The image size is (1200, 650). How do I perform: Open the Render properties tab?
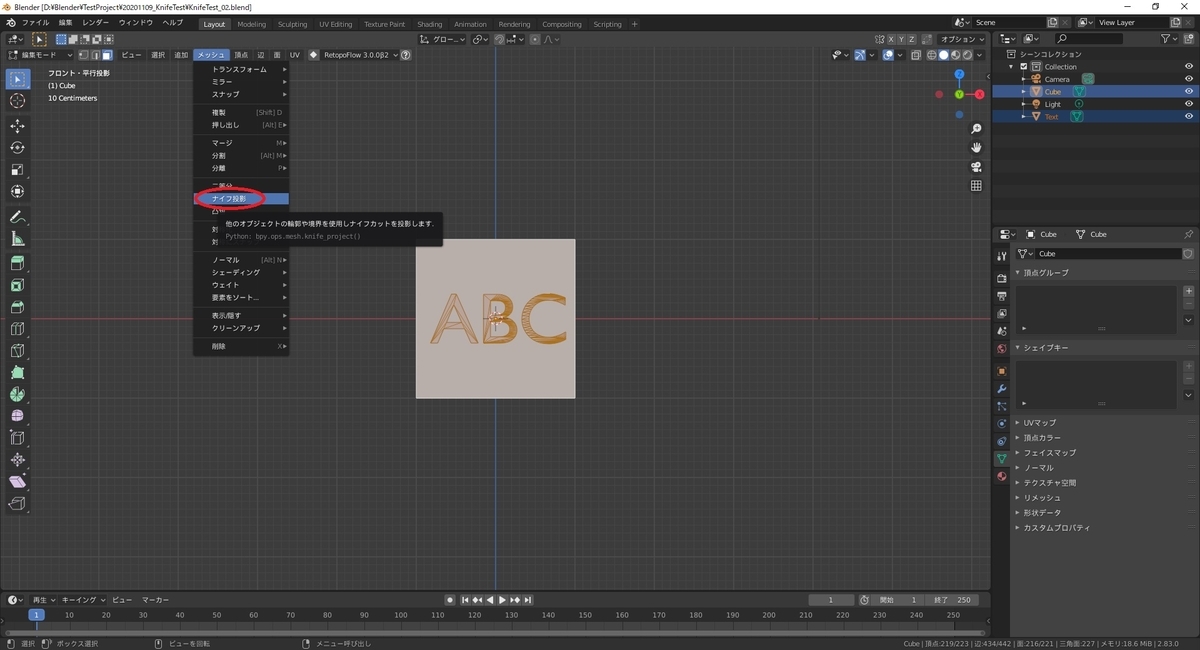tap(1001, 277)
